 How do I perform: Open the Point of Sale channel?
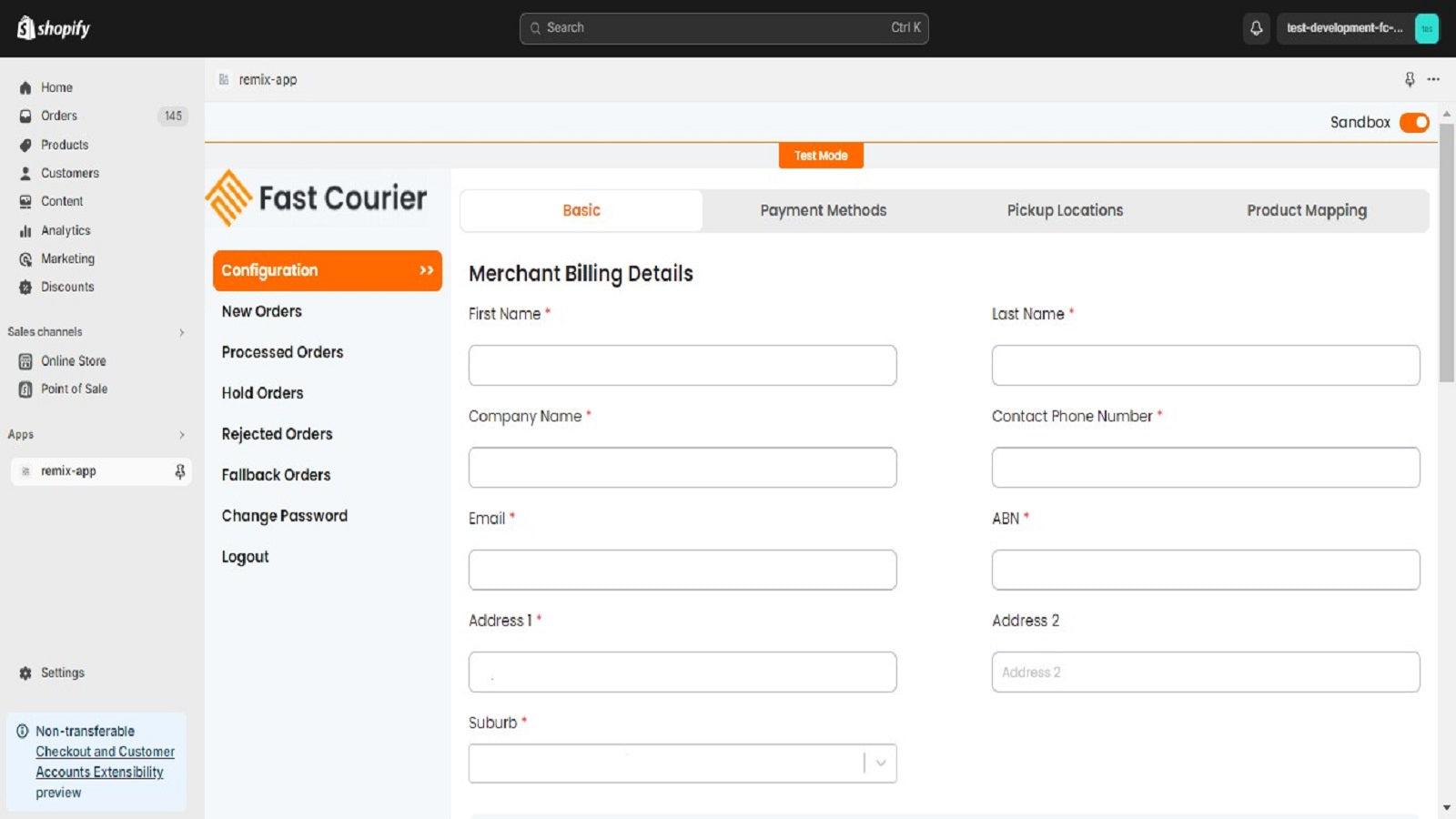74,389
